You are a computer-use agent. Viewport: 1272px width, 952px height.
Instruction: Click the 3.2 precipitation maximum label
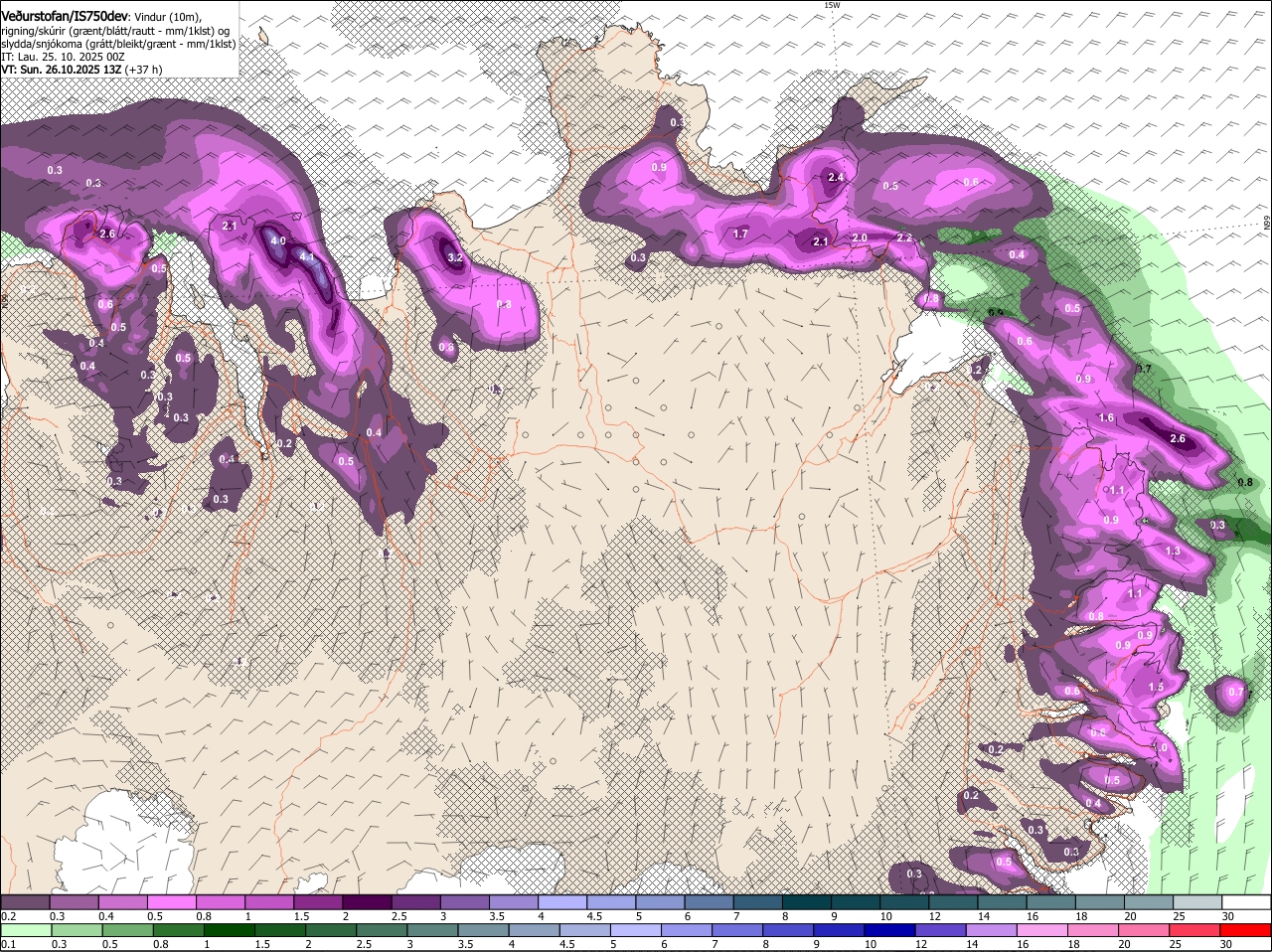[455, 257]
